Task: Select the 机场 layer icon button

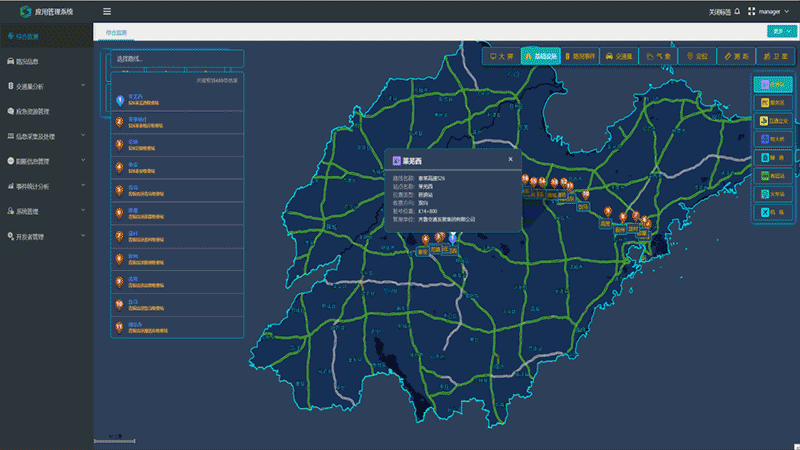Action: pyautogui.click(x=771, y=212)
